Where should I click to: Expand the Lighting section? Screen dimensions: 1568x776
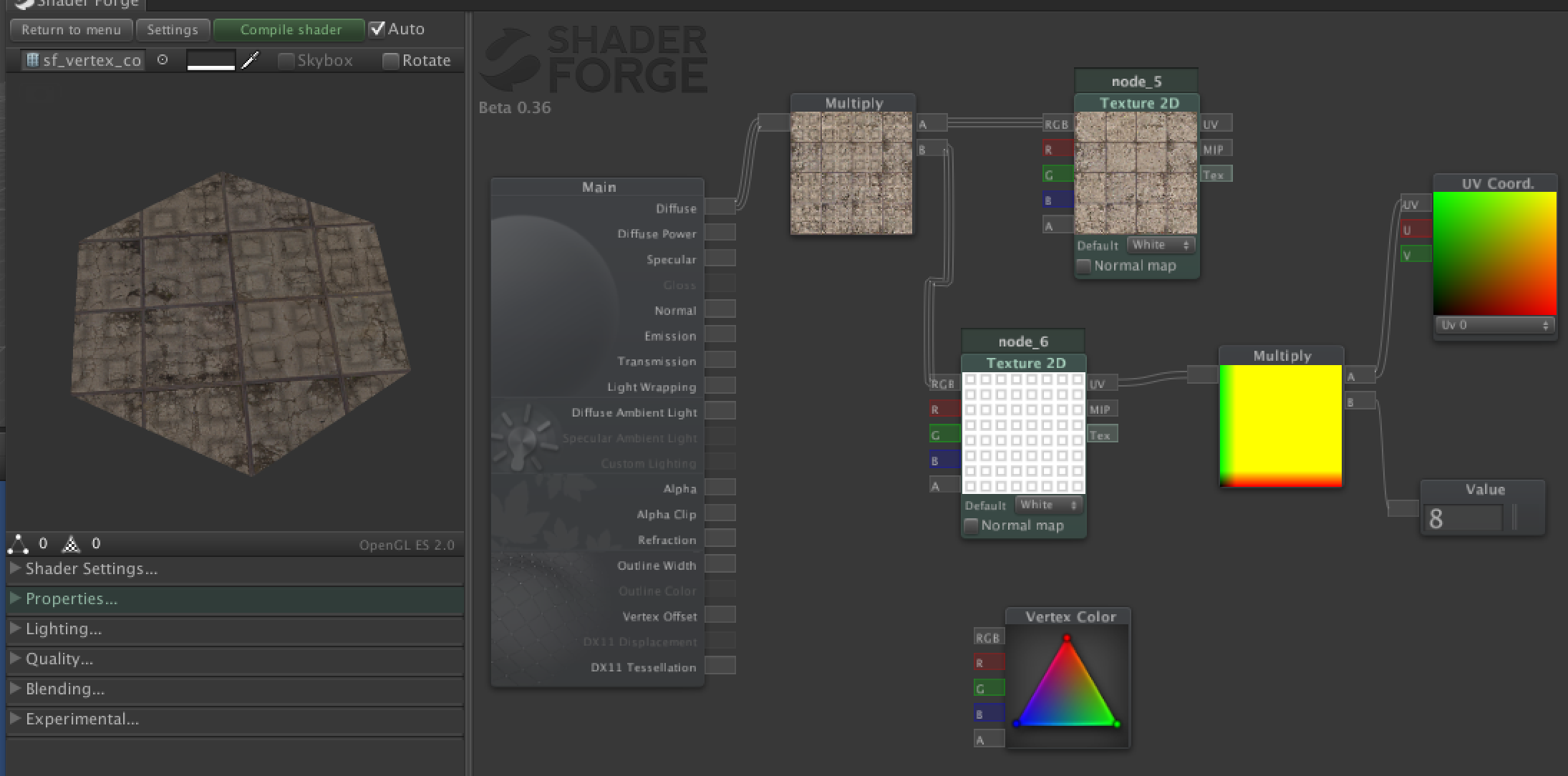[235, 629]
